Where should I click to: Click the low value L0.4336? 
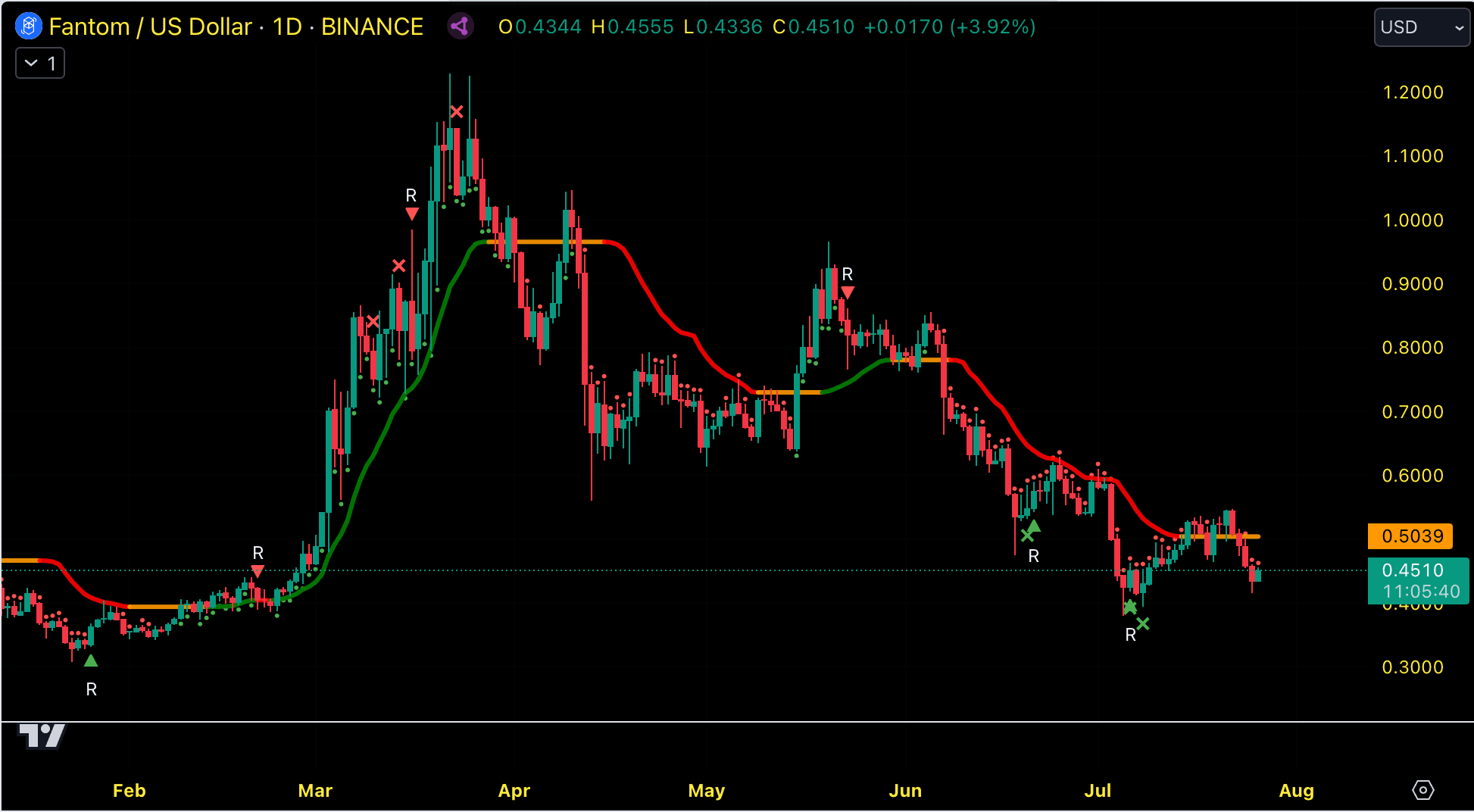click(723, 27)
